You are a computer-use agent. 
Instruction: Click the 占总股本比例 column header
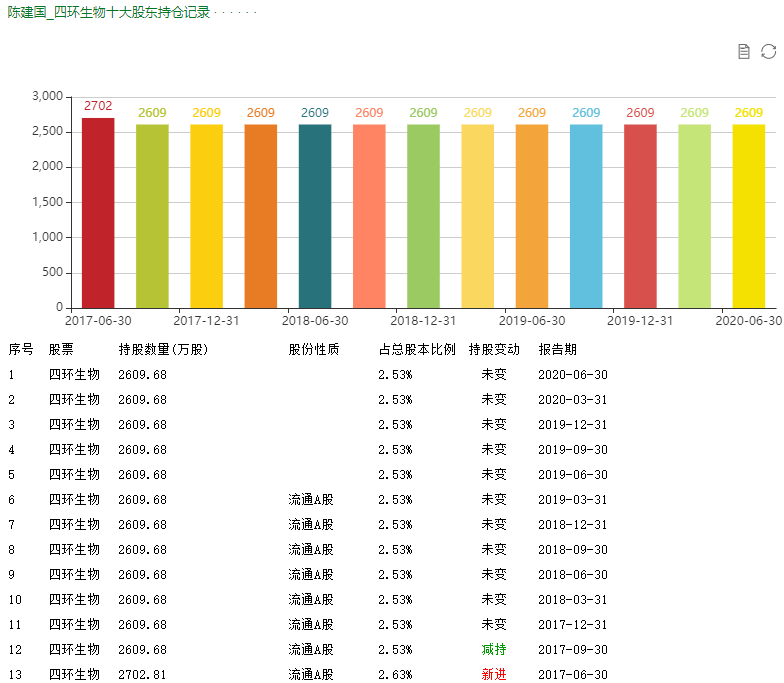tap(417, 349)
